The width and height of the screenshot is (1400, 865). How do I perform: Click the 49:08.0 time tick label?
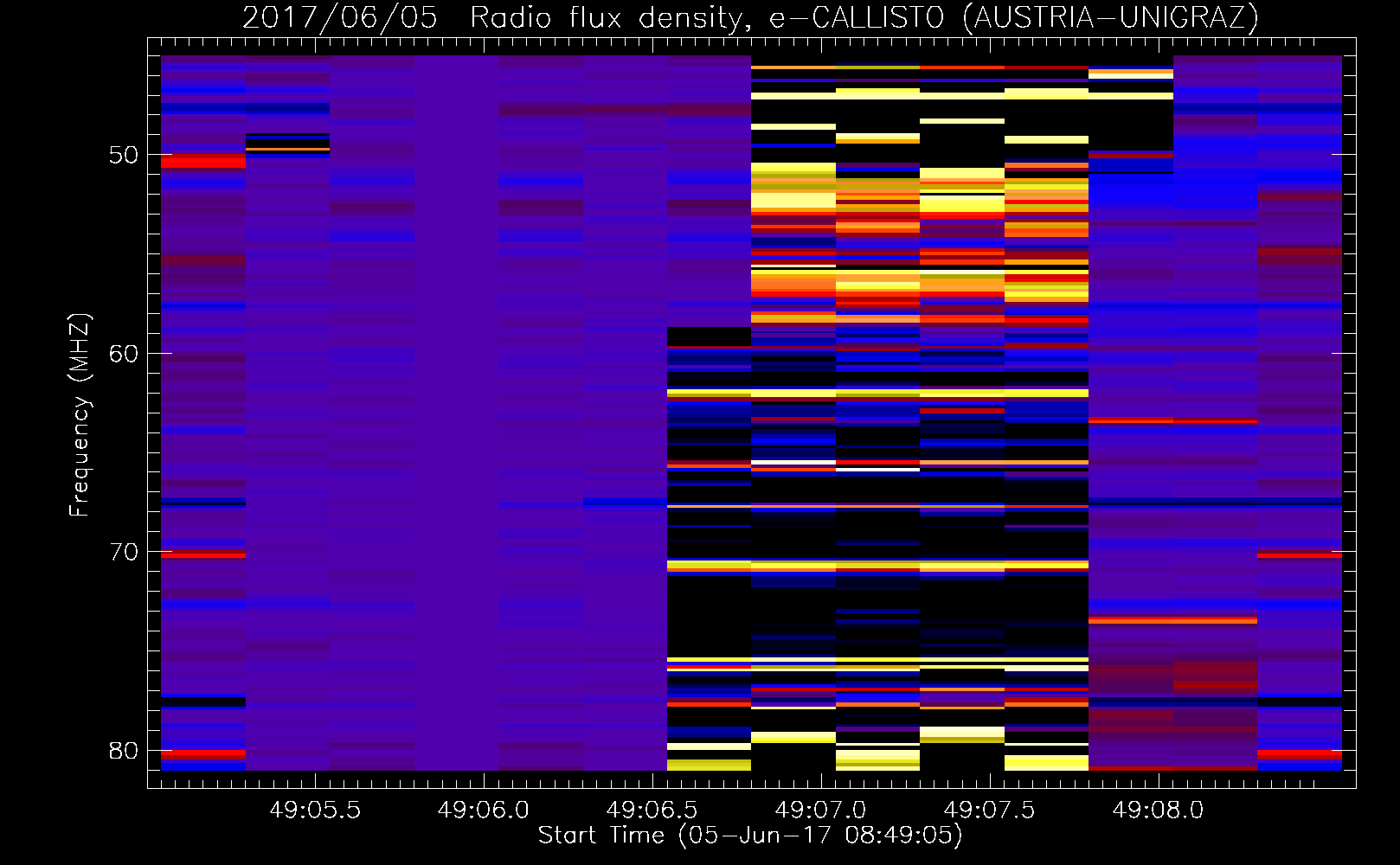[1159, 811]
